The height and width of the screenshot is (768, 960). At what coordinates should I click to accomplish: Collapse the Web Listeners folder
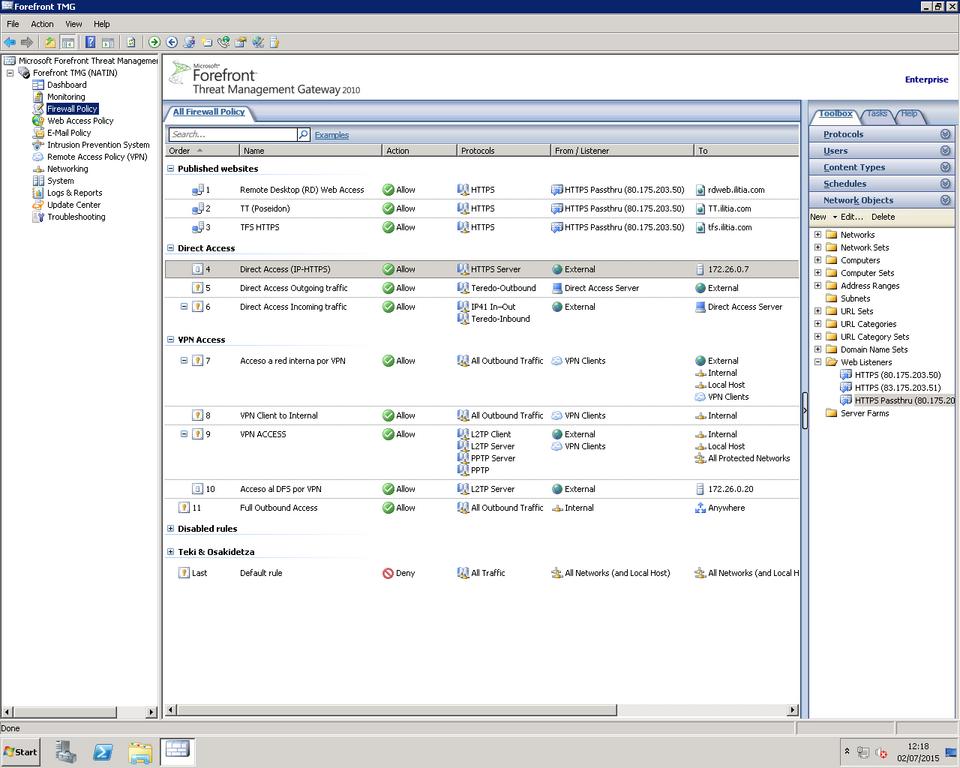817,362
